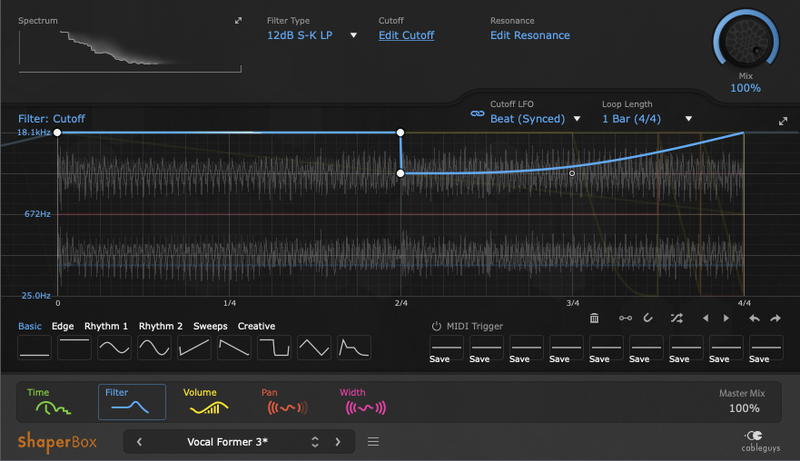Click the ShaperBox logo
The height and width of the screenshot is (461, 800).
point(57,442)
